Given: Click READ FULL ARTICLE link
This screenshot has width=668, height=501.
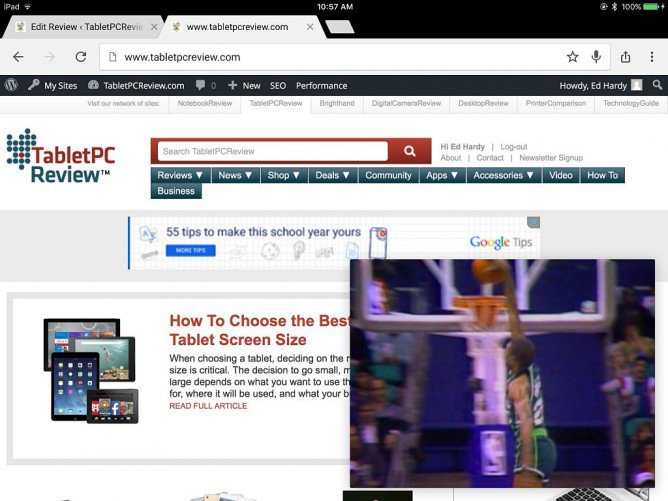Looking at the screenshot, I should pyautogui.click(x=208, y=406).
